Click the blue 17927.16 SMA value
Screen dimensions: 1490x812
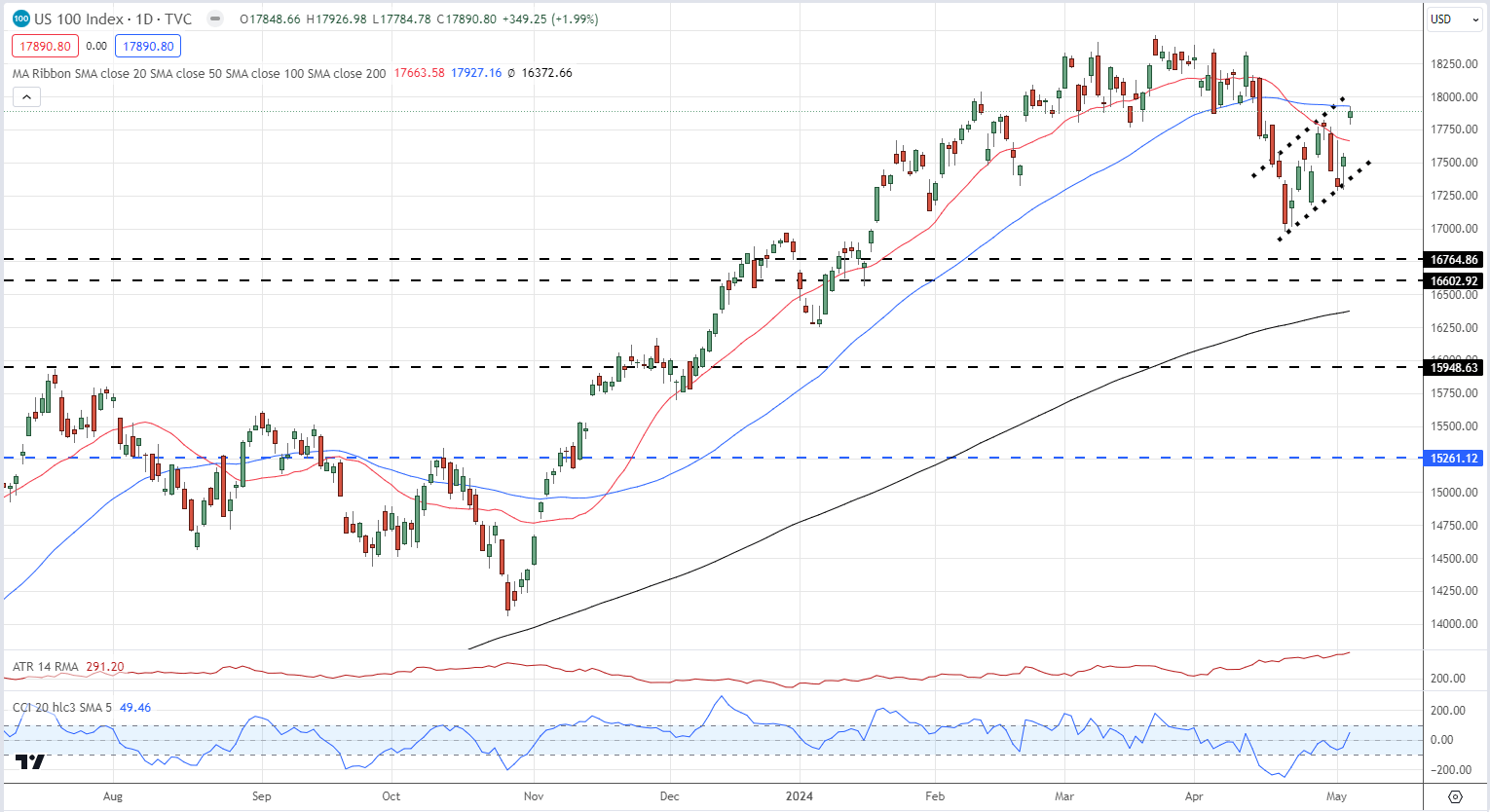476,73
